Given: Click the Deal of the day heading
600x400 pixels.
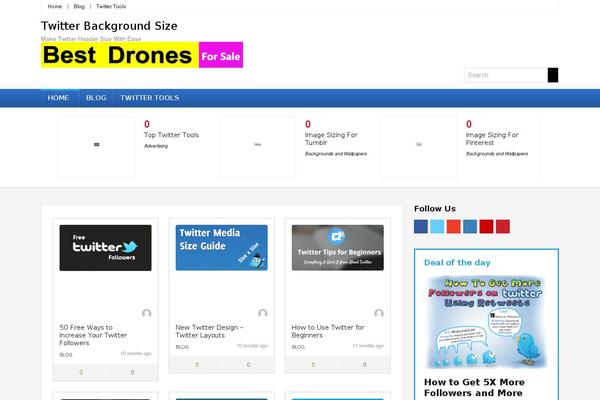Looking at the screenshot, I should click(x=457, y=263).
